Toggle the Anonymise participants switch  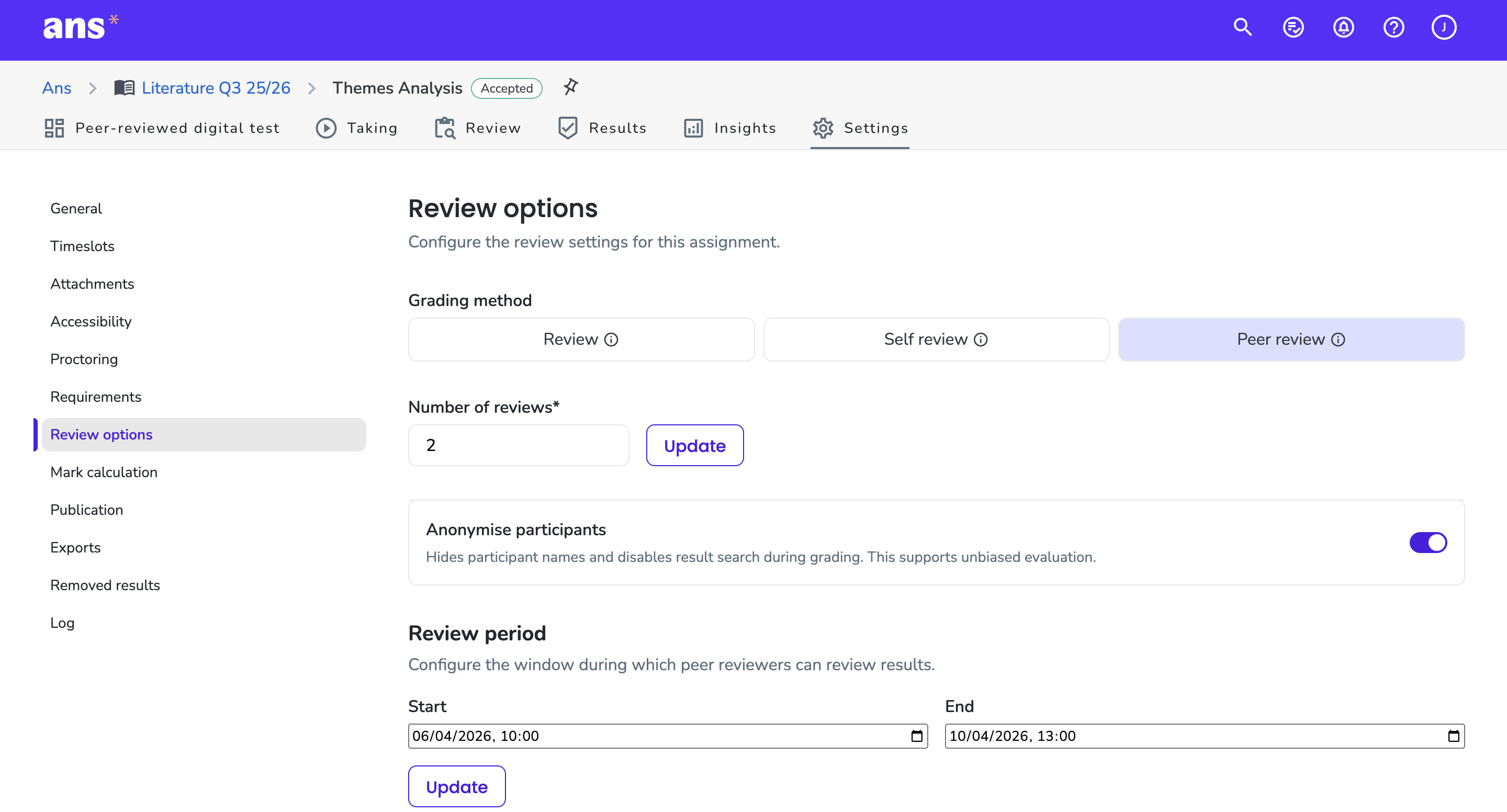coord(1428,543)
